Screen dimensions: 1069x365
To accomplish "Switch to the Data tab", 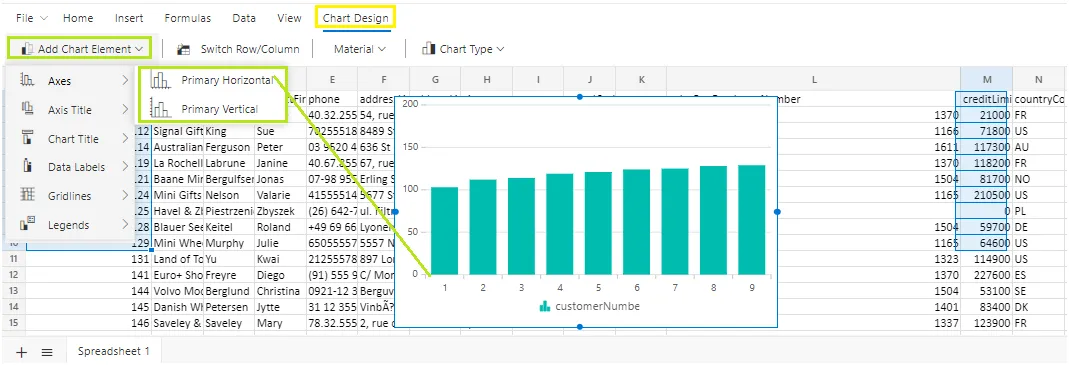I will (x=244, y=18).
